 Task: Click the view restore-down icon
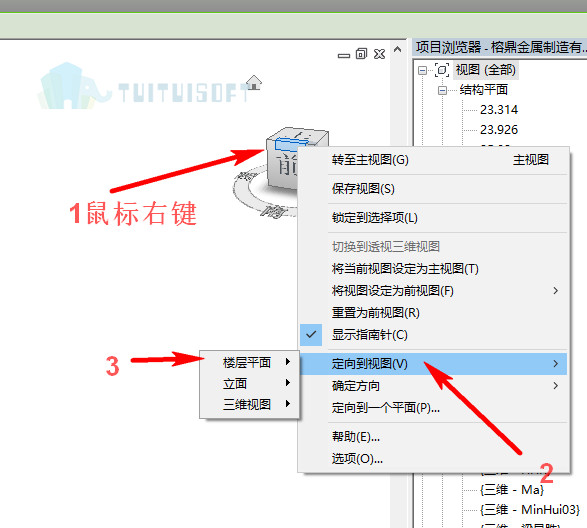[x=361, y=54]
